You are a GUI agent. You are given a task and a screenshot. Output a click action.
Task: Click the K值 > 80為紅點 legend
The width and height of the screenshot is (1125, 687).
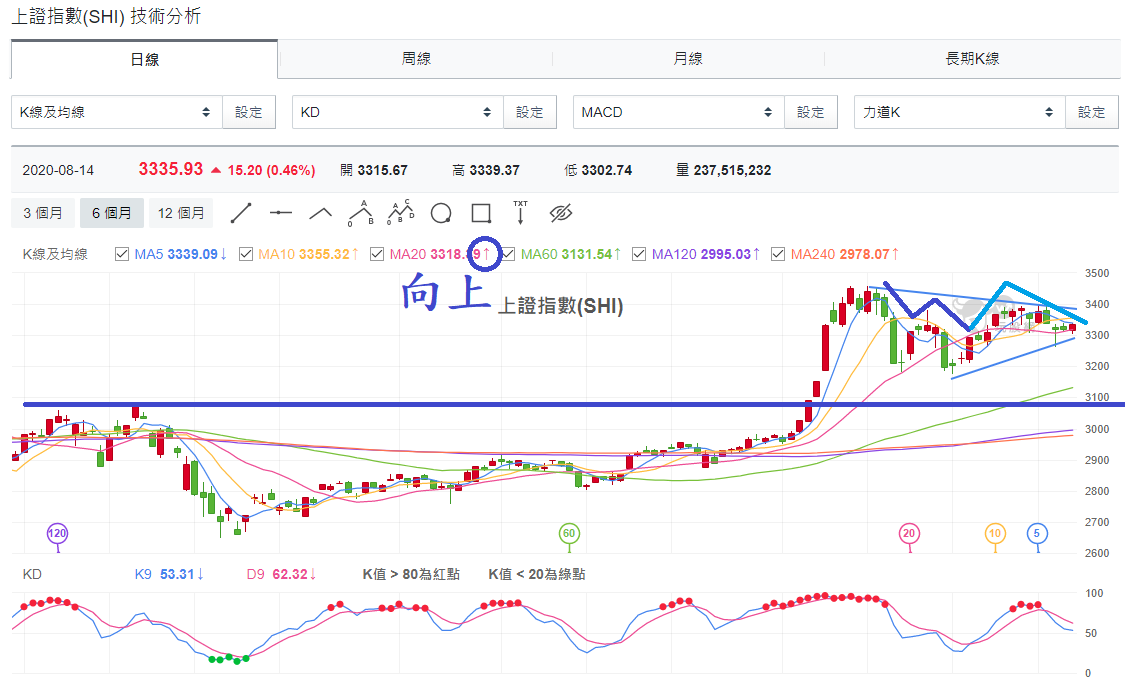click(x=411, y=574)
